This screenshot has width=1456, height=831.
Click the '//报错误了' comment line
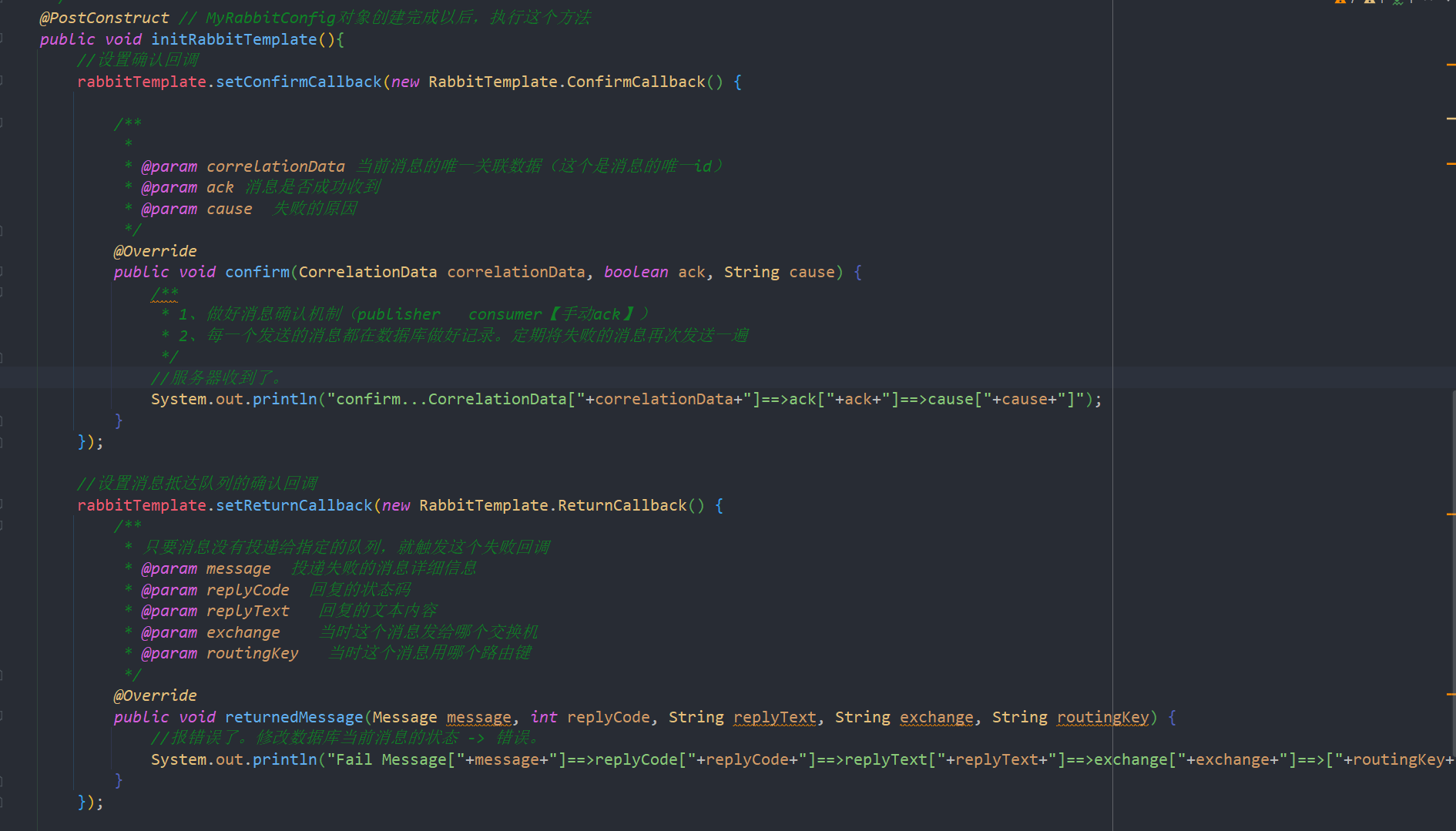[x=346, y=738]
